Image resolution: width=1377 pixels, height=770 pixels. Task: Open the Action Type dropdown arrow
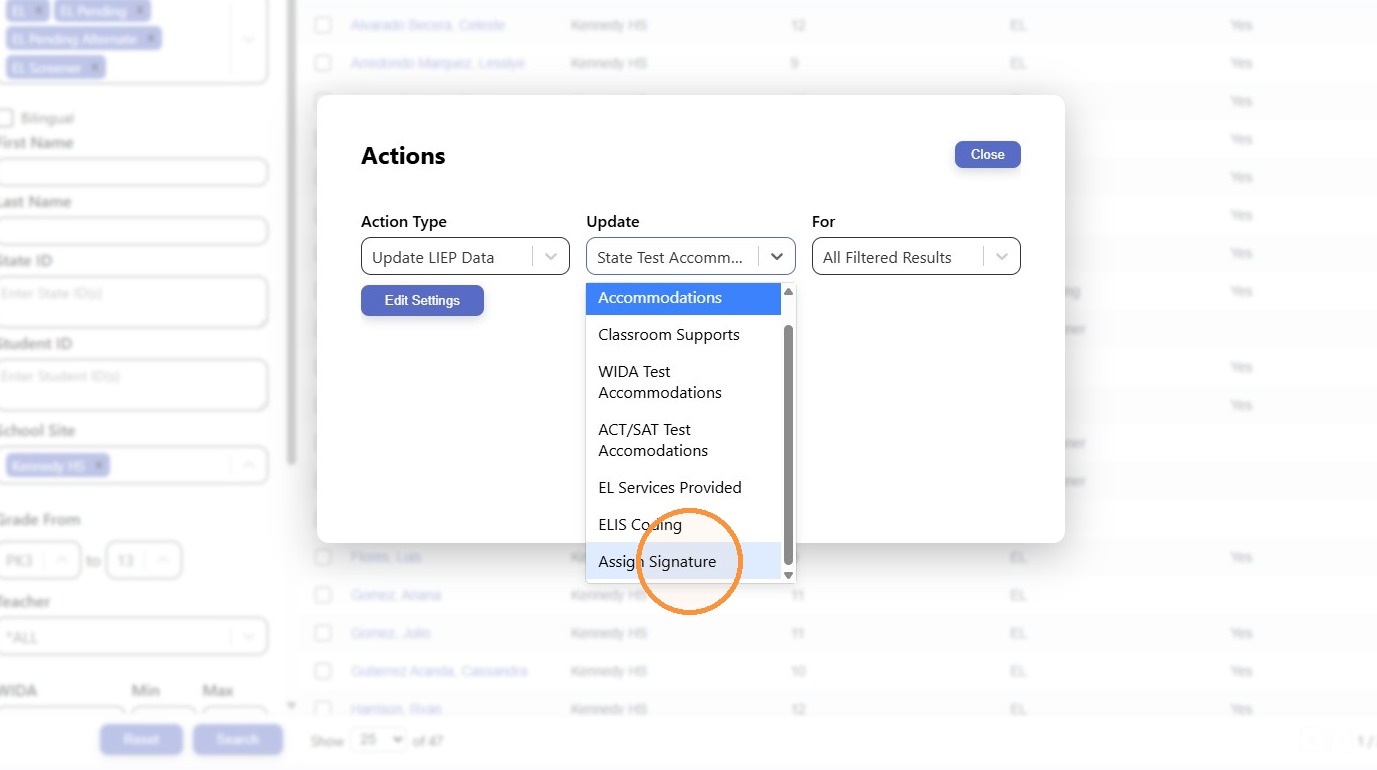[x=551, y=257]
